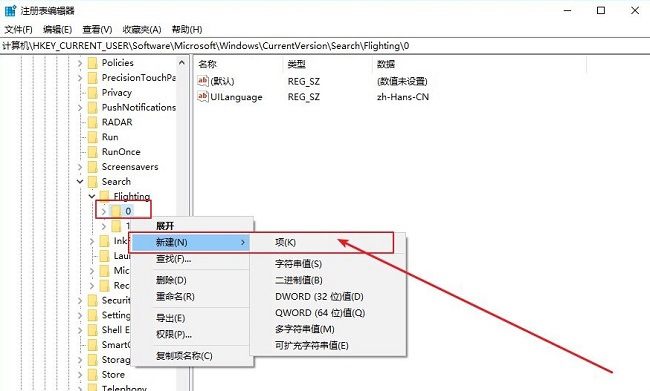Close the Registry Editor window
This screenshot has height=391, width=650.
tap(635, 10)
